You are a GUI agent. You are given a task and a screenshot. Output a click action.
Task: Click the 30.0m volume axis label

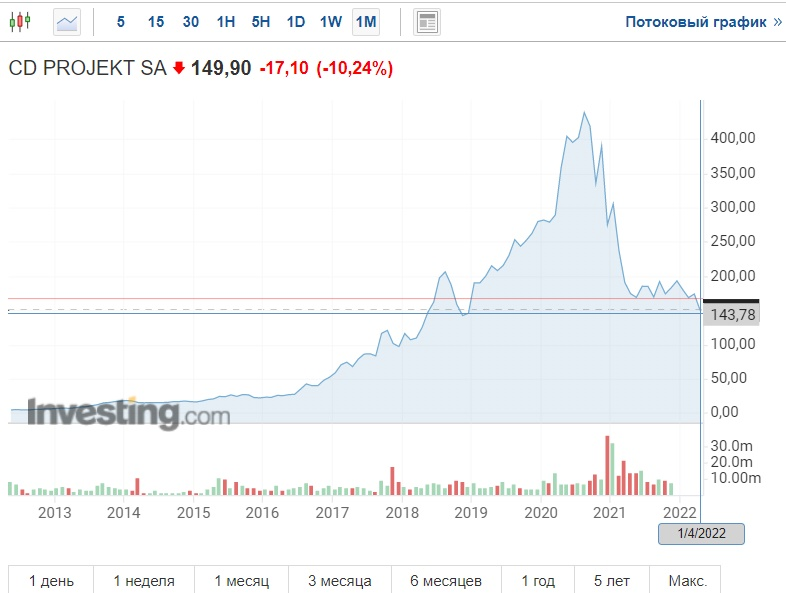click(x=731, y=446)
